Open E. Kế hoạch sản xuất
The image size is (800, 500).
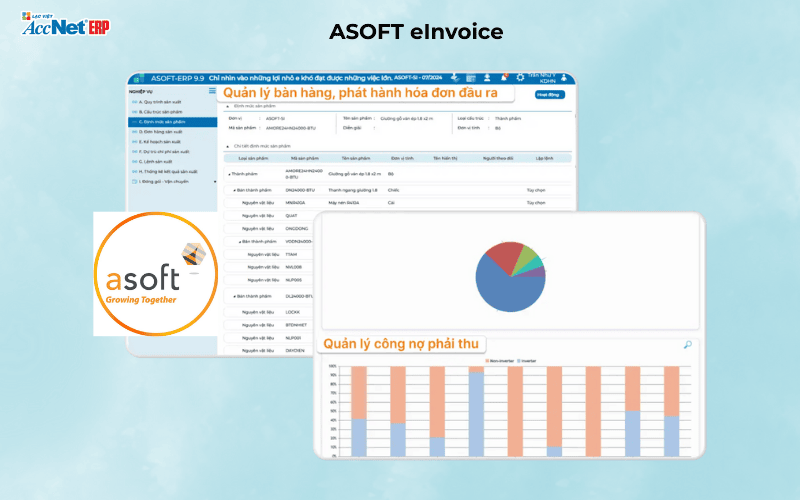159,142
